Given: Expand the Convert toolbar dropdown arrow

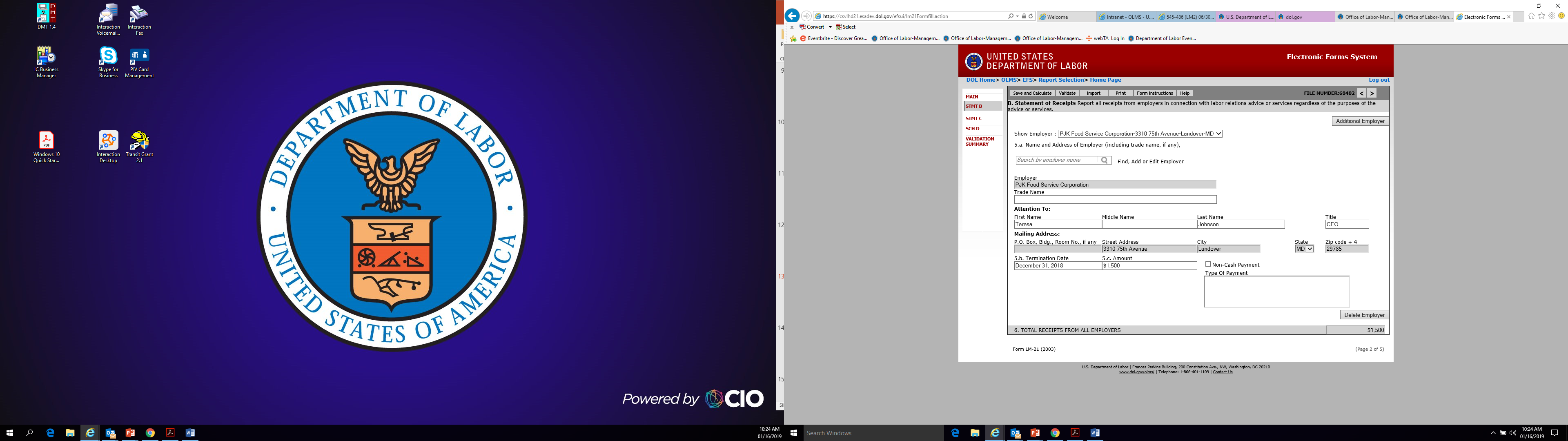Looking at the screenshot, I should click(830, 27).
